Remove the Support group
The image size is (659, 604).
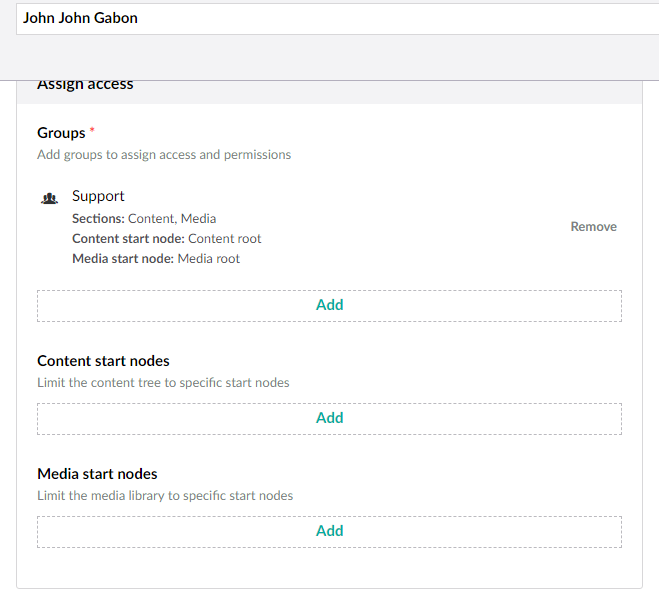[593, 227]
